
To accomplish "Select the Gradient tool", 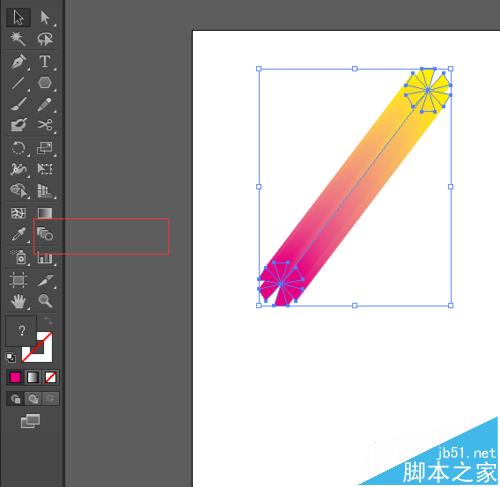I will (x=45, y=213).
